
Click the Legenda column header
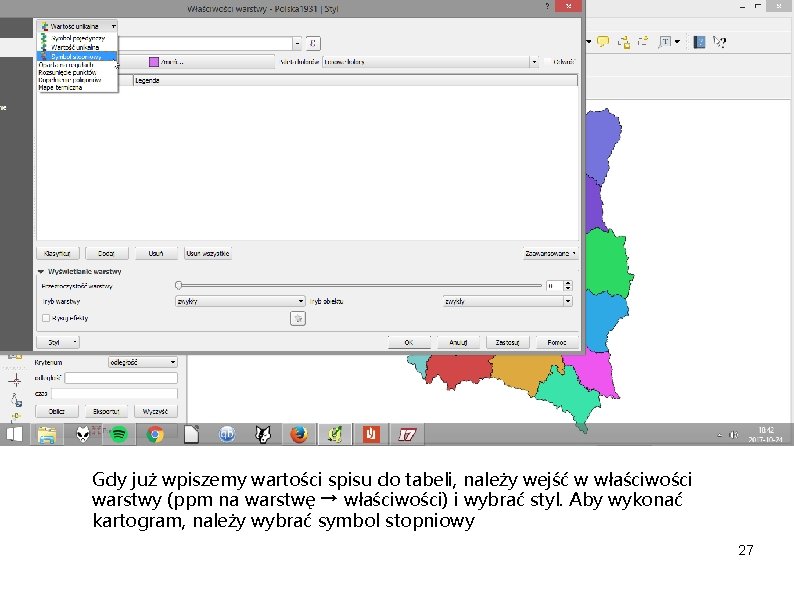pyautogui.click(x=355, y=80)
